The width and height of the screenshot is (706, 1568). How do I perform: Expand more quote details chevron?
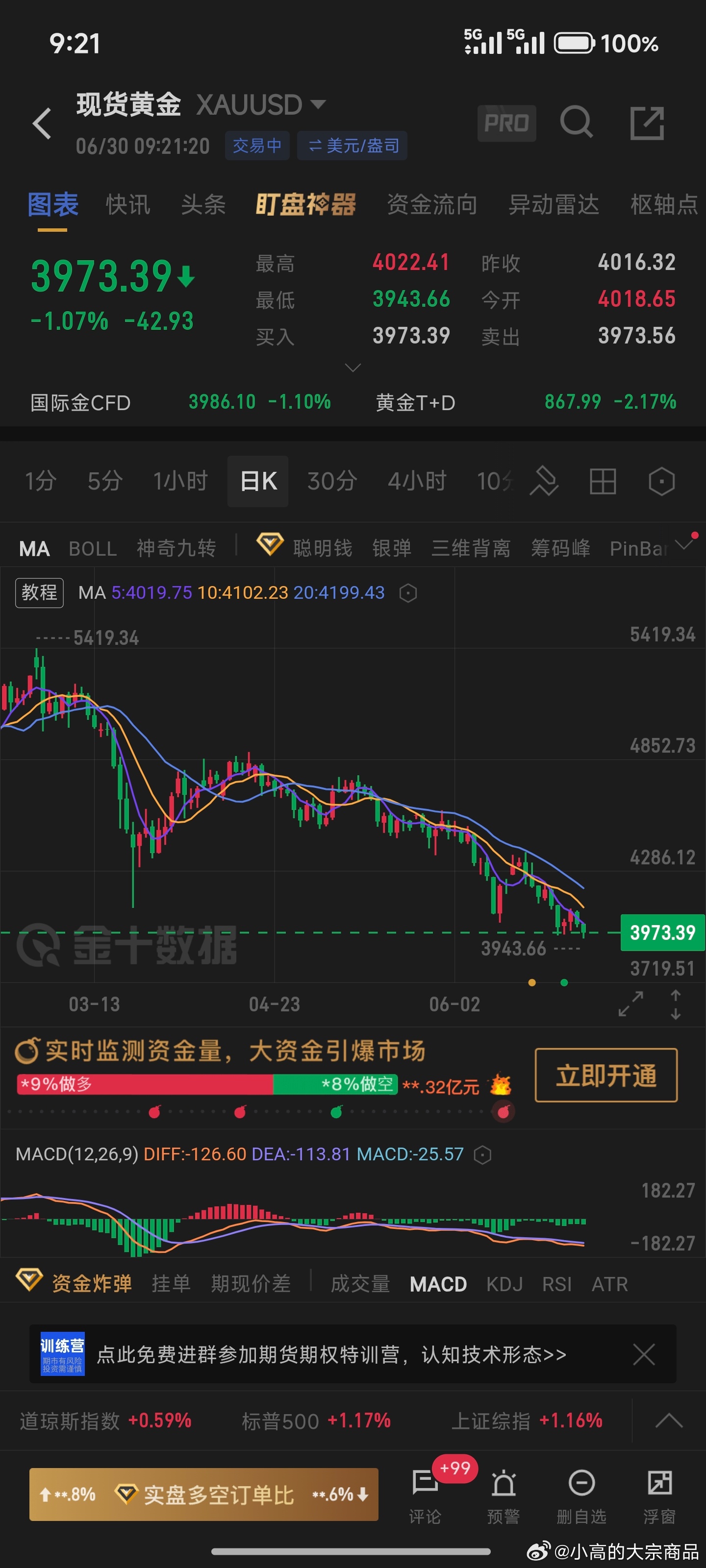click(353, 367)
